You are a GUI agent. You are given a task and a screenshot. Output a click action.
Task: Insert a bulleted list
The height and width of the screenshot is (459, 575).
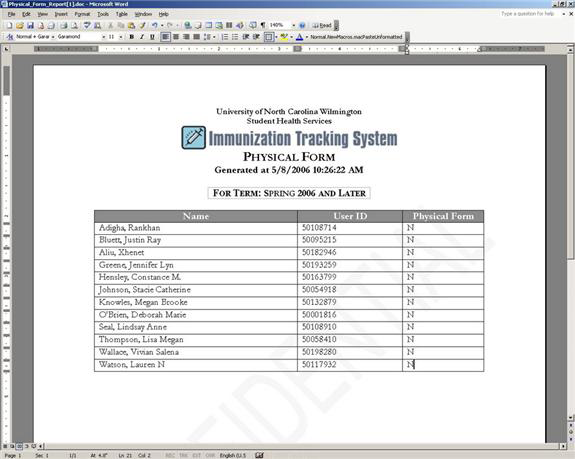click(x=235, y=37)
